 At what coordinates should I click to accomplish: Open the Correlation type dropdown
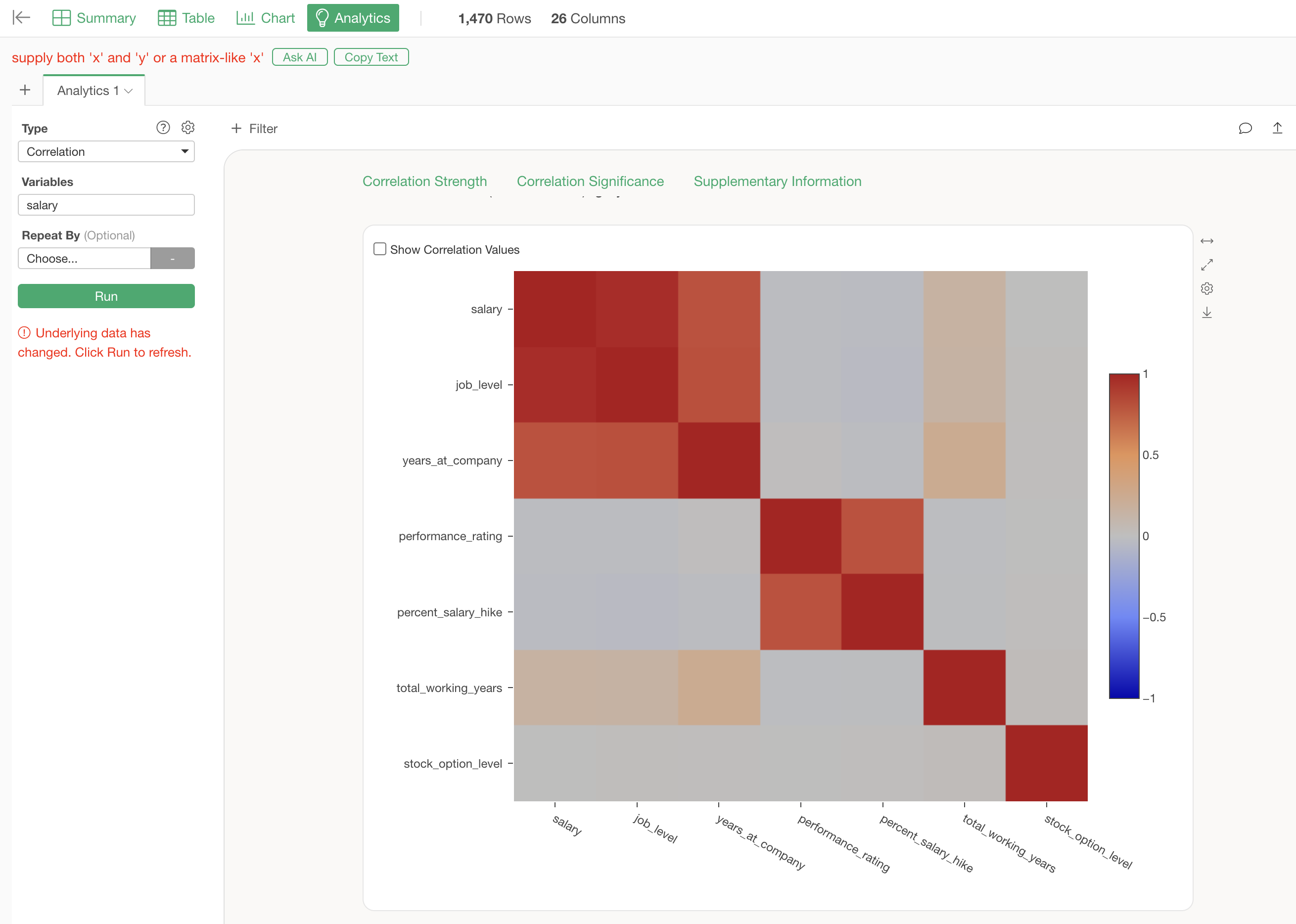pyautogui.click(x=106, y=151)
